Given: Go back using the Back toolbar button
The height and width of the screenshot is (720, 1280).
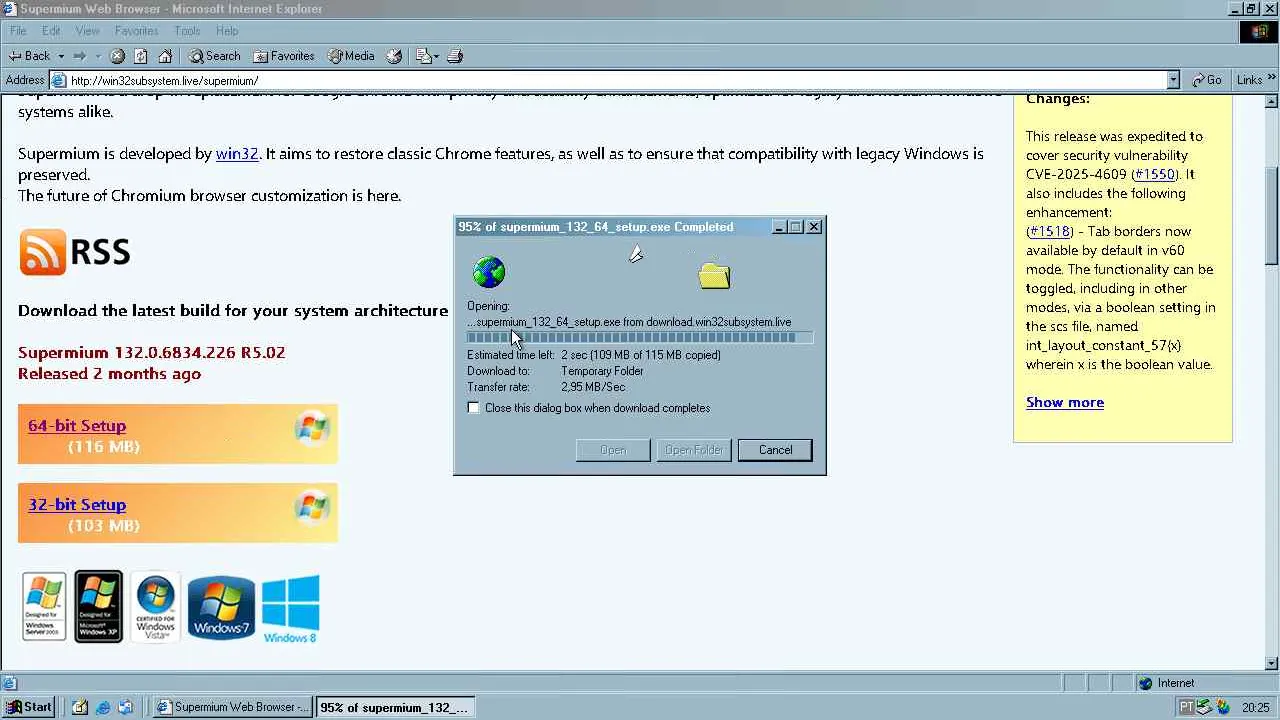Looking at the screenshot, I should click(x=29, y=56).
